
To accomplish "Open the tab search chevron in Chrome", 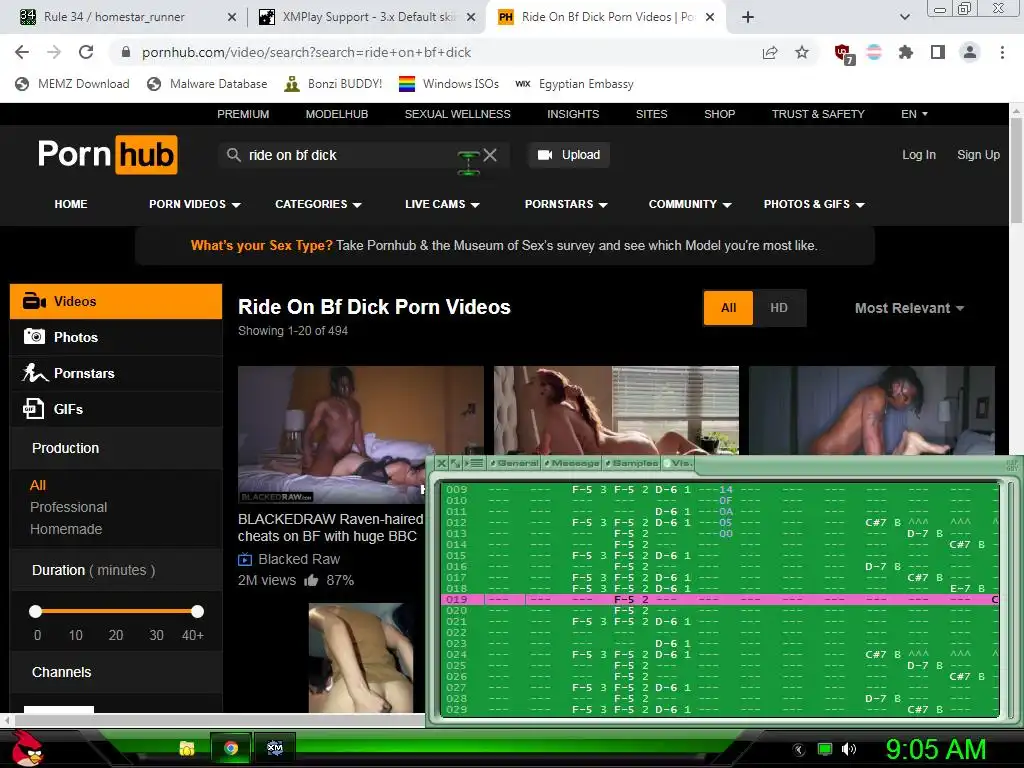I will pyautogui.click(x=904, y=17).
